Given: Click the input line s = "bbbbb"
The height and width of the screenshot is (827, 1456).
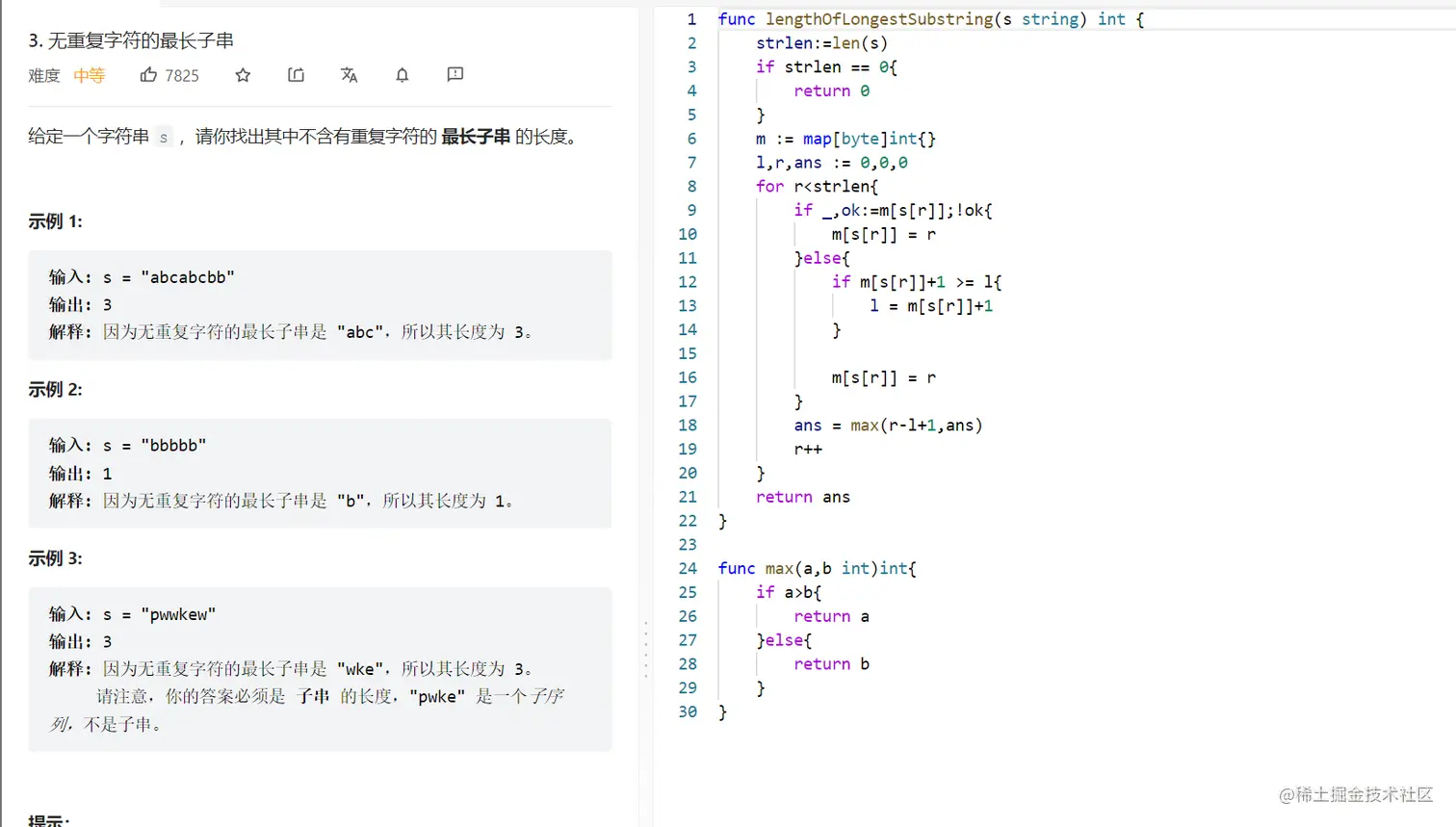Looking at the screenshot, I should (128, 446).
